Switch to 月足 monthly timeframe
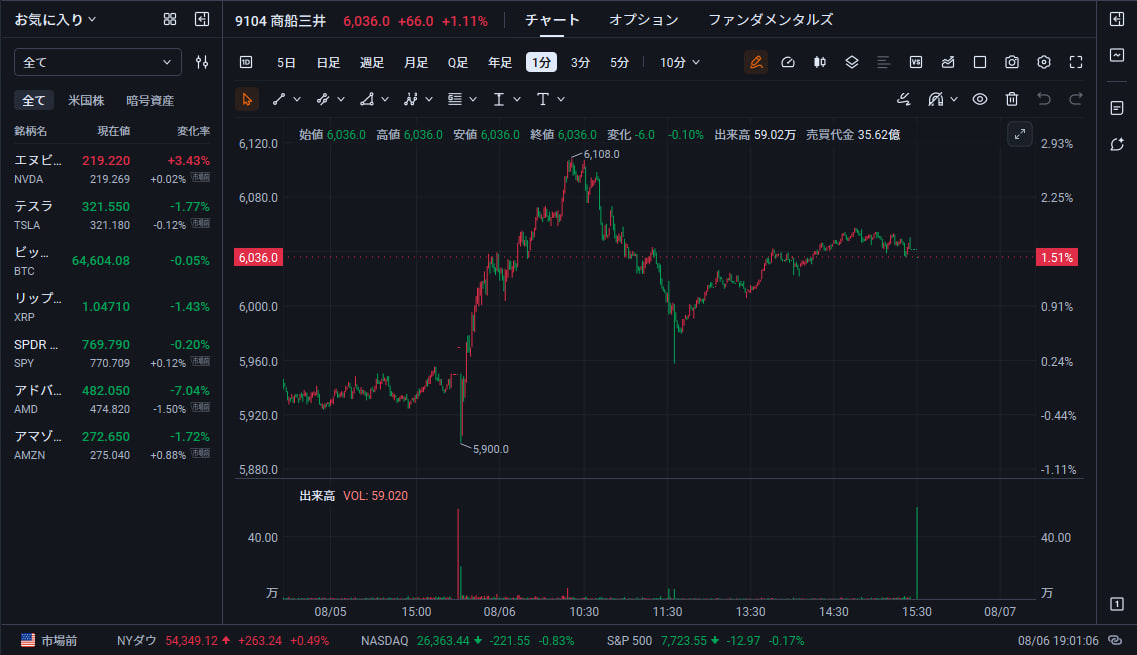The image size is (1137, 655). (415, 62)
